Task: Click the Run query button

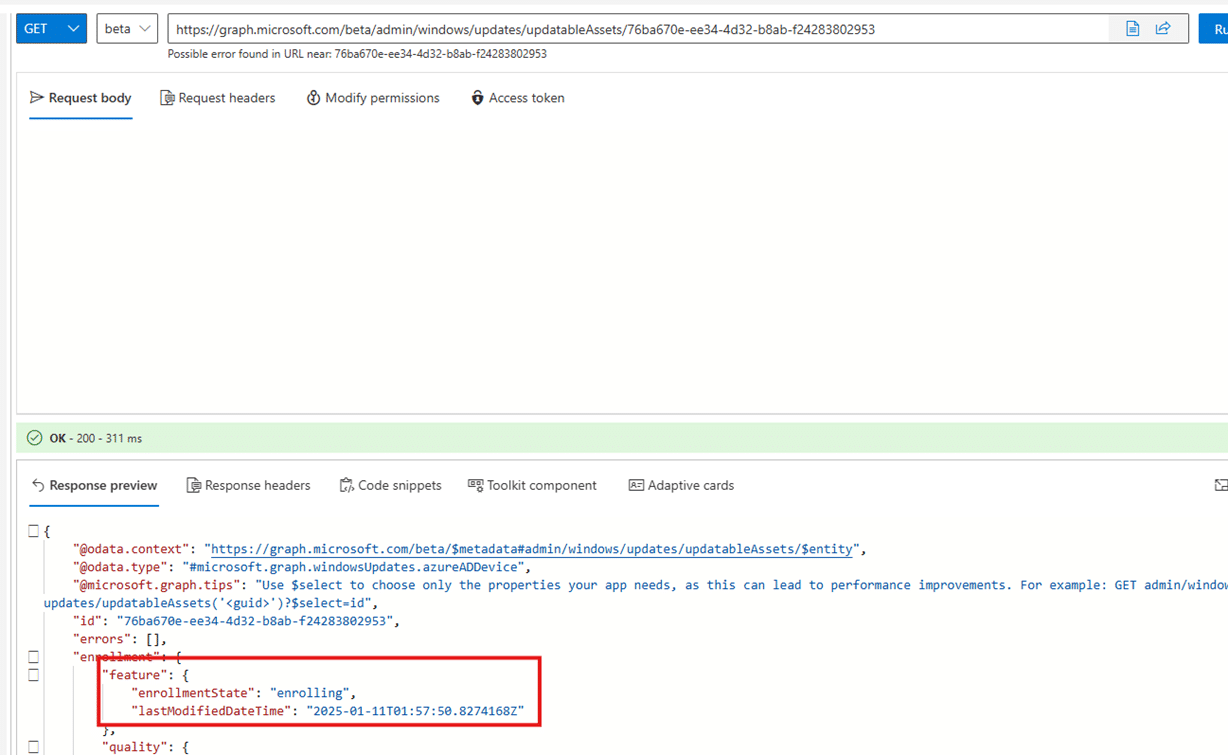Action: tap(1214, 29)
